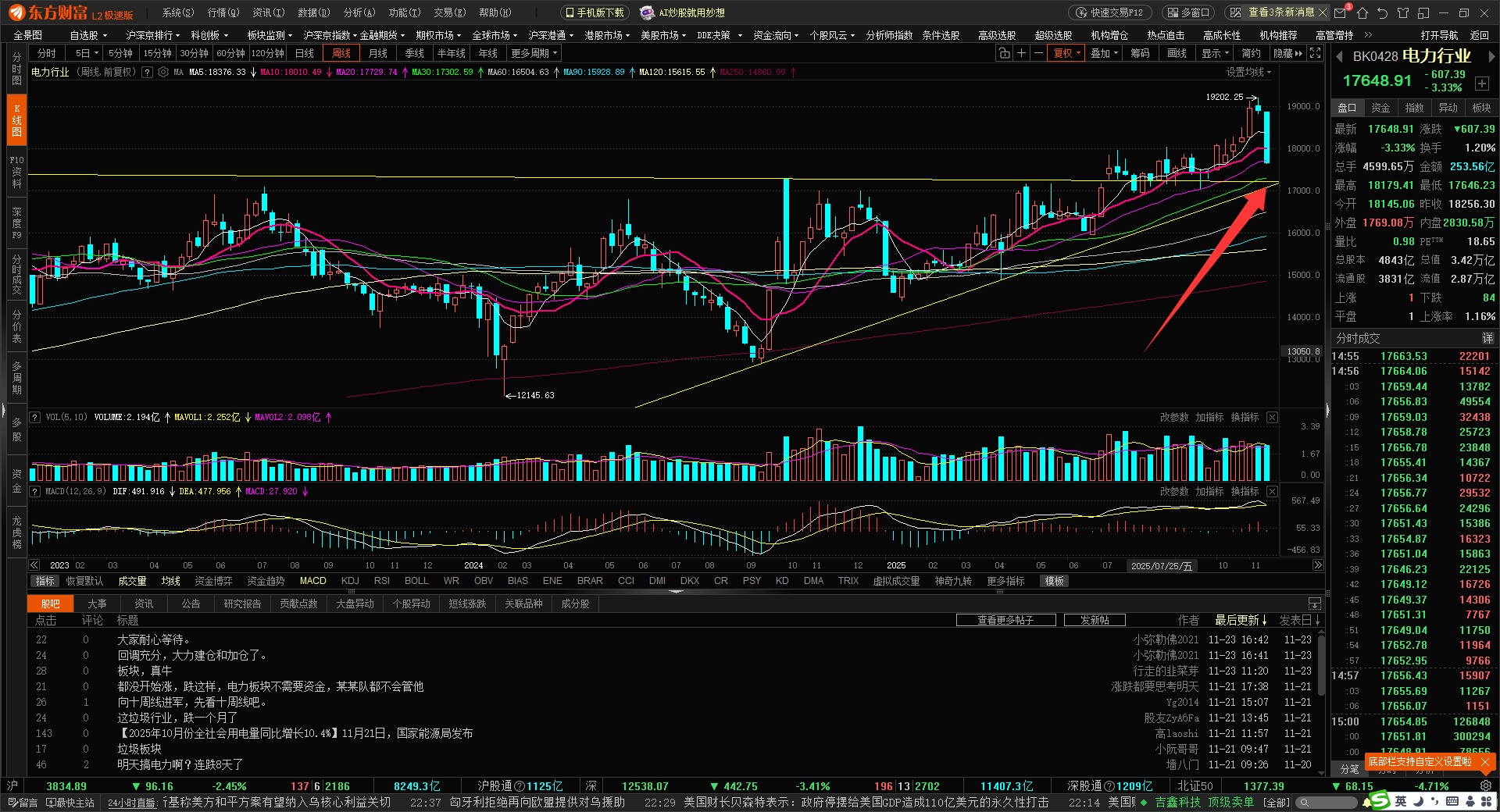1500x812 pixels.
Task: Toggle the 筹码 chip distribution view
Action: tap(1140, 53)
